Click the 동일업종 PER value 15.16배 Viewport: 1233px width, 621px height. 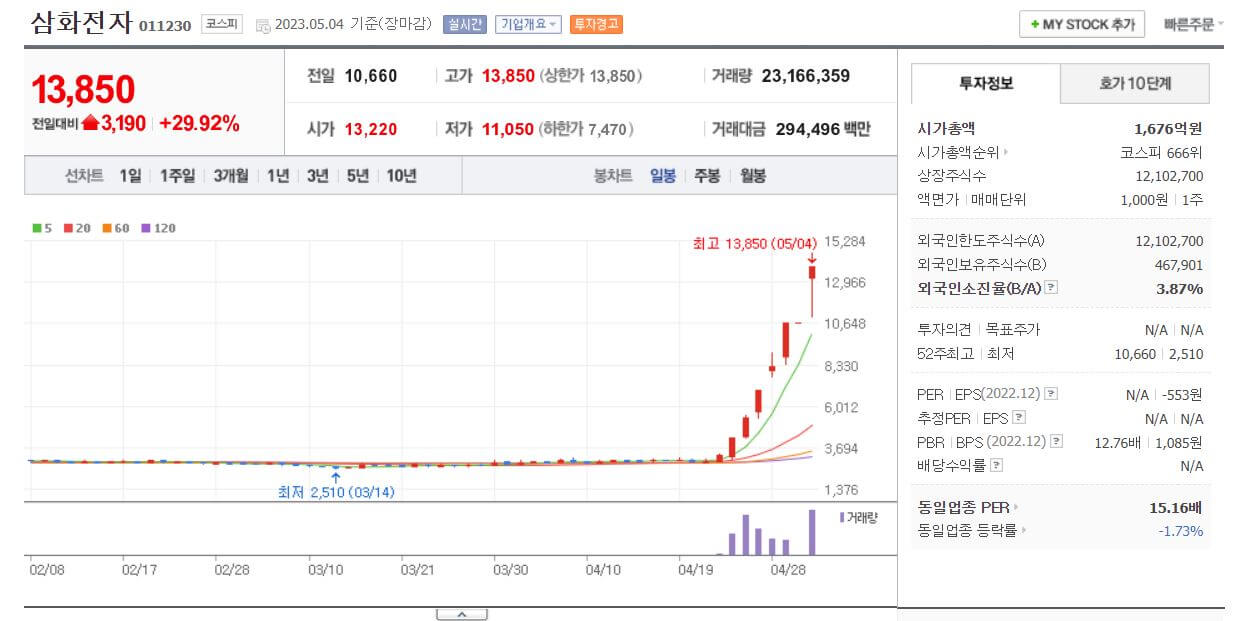pyautogui.click(x=1176, y=507)
